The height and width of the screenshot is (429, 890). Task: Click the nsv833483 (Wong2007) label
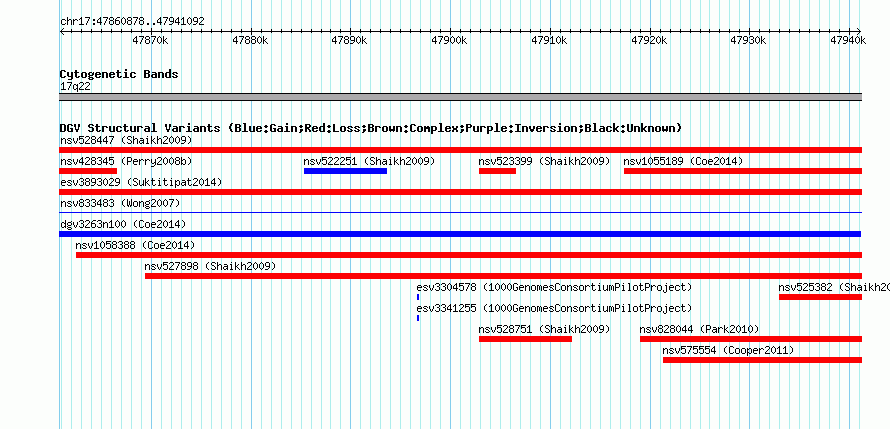pyautogui.click(x=120, y=203)
